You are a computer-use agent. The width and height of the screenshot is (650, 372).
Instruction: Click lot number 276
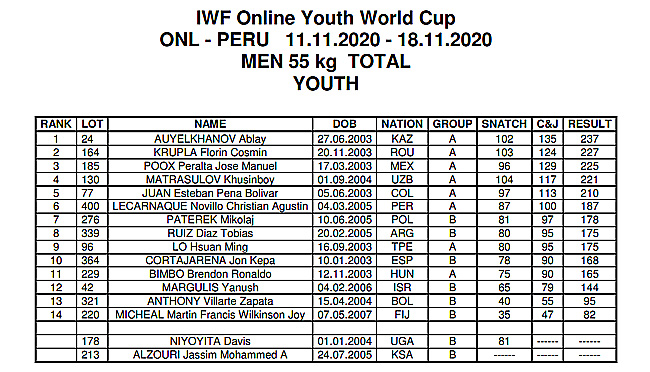pos(90,220)
